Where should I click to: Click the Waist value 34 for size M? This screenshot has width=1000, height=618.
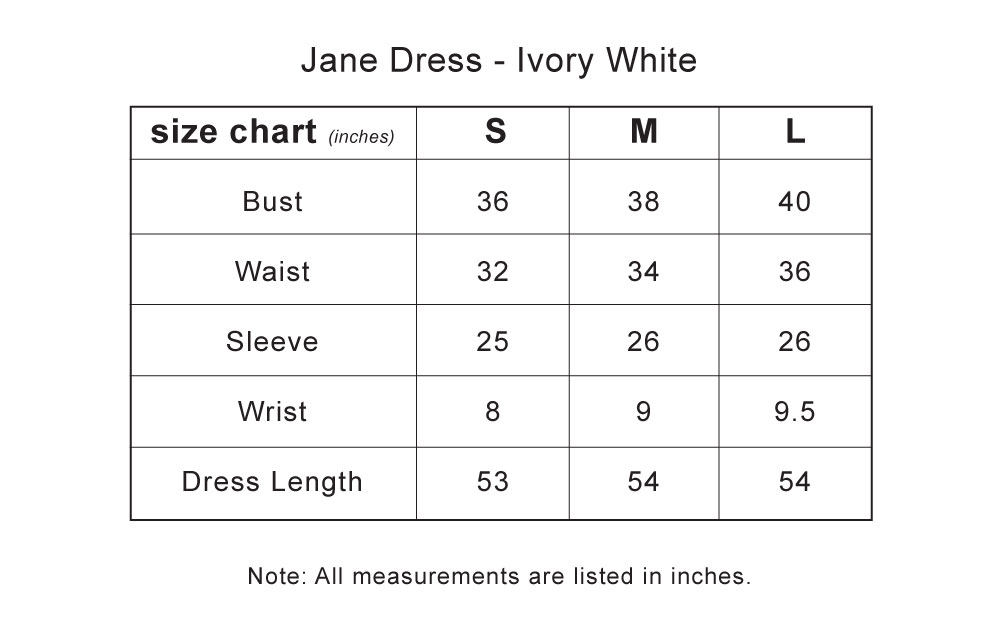point(643,272)
